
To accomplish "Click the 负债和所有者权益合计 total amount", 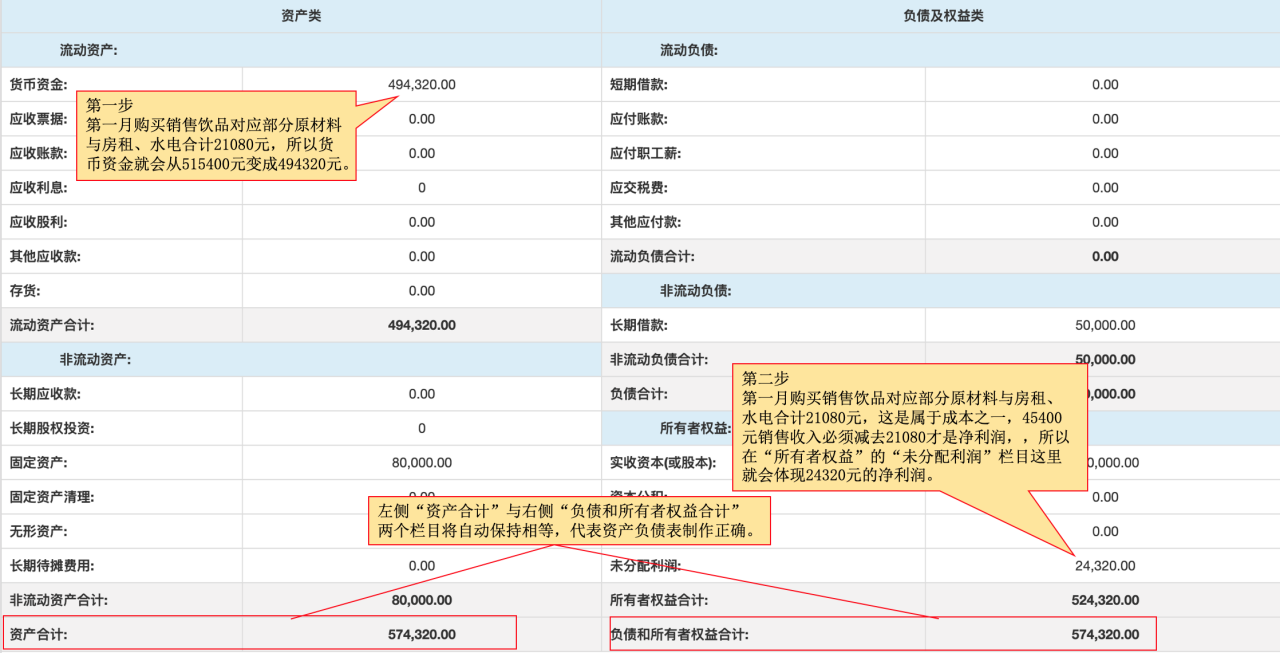I will pos(1105,634).
